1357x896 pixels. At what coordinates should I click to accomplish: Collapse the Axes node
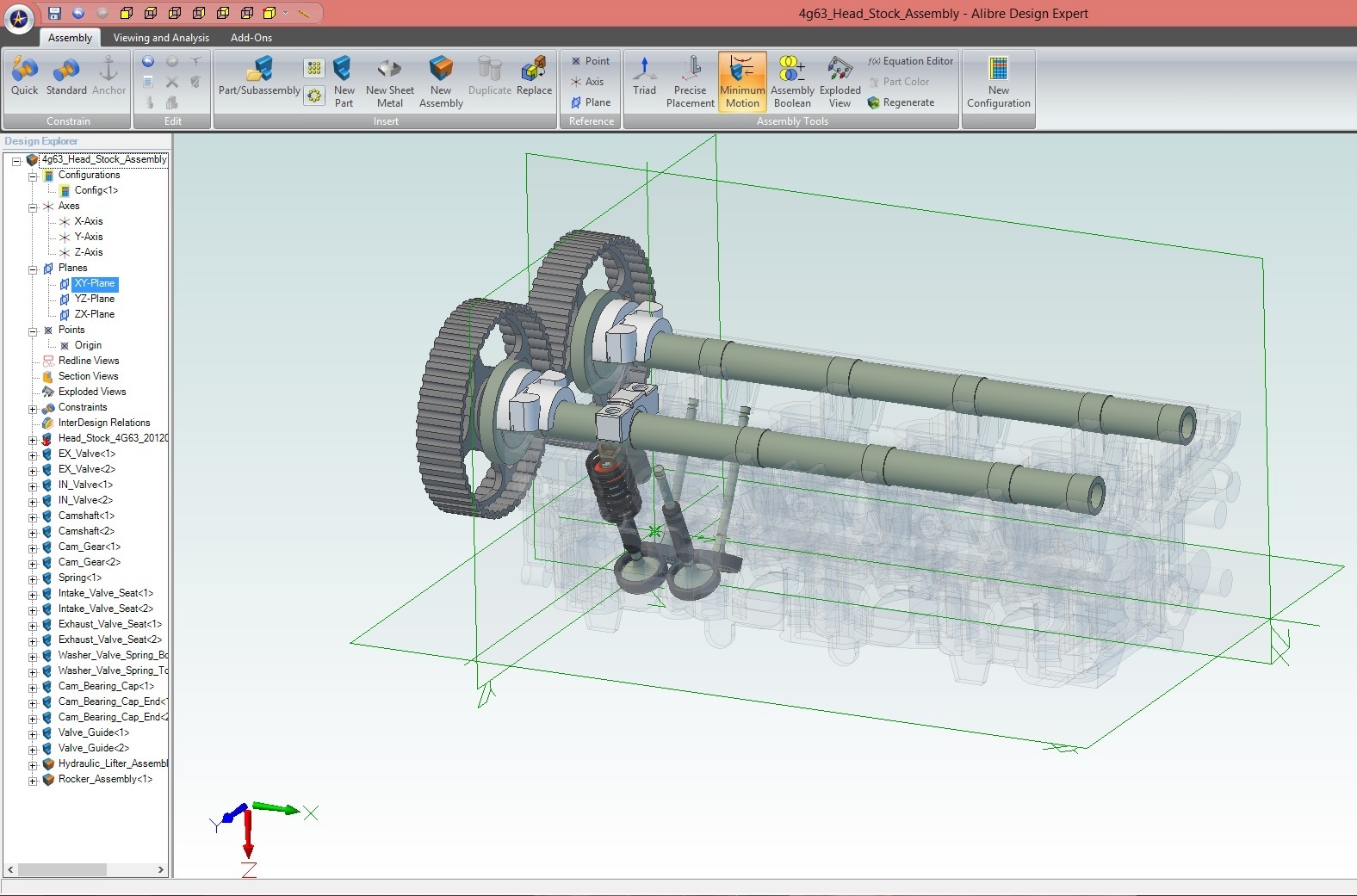(33, 207)
